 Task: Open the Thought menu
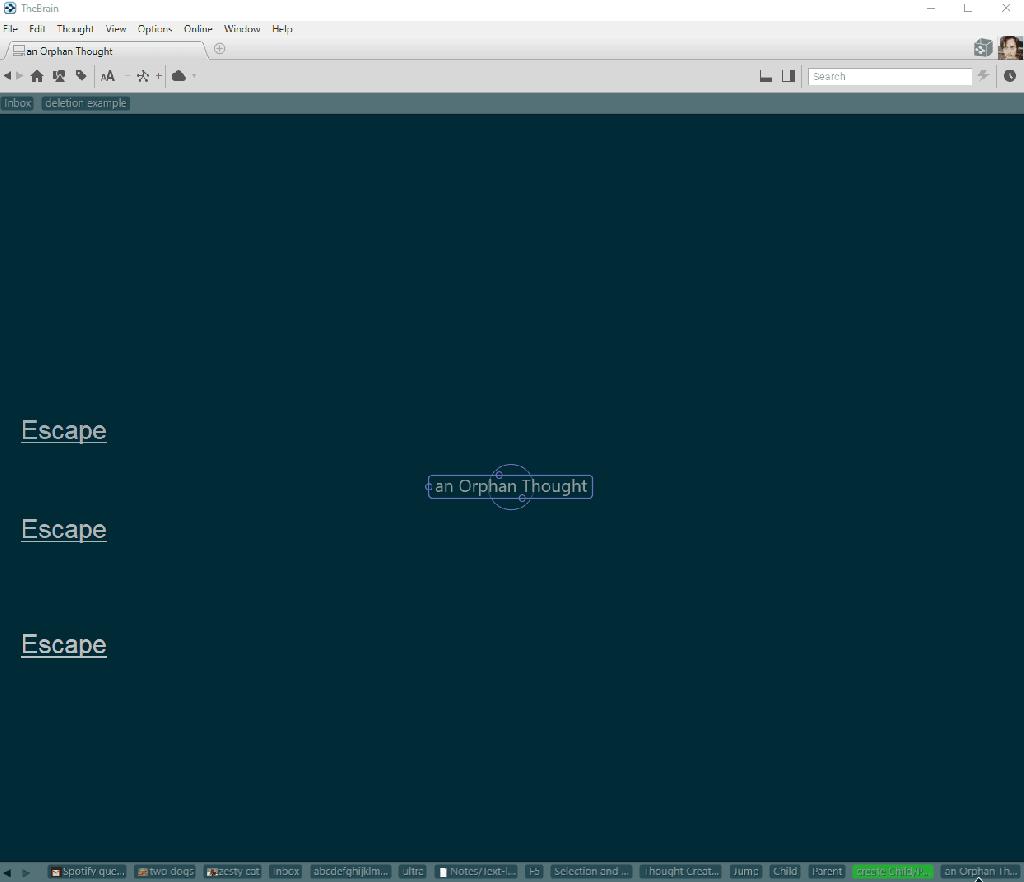pyautogui.click(x=75, y=29)
